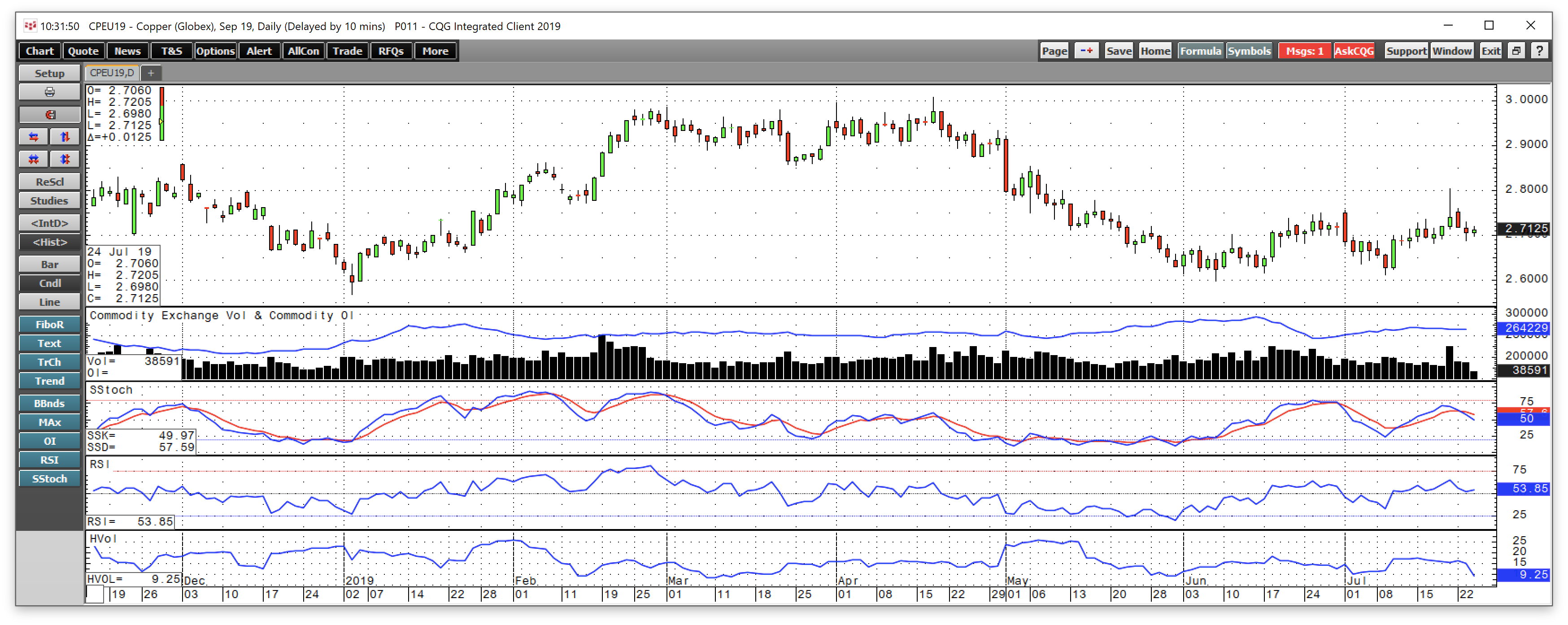Add a new tab with the plus control
The image size is (1568, 625).
tap(151, 72)
